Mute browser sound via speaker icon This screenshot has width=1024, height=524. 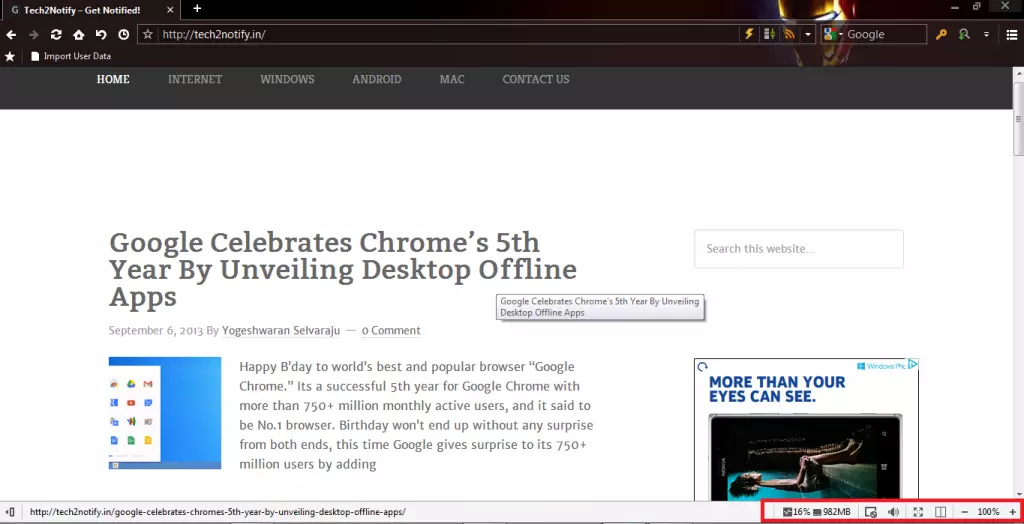893,512
